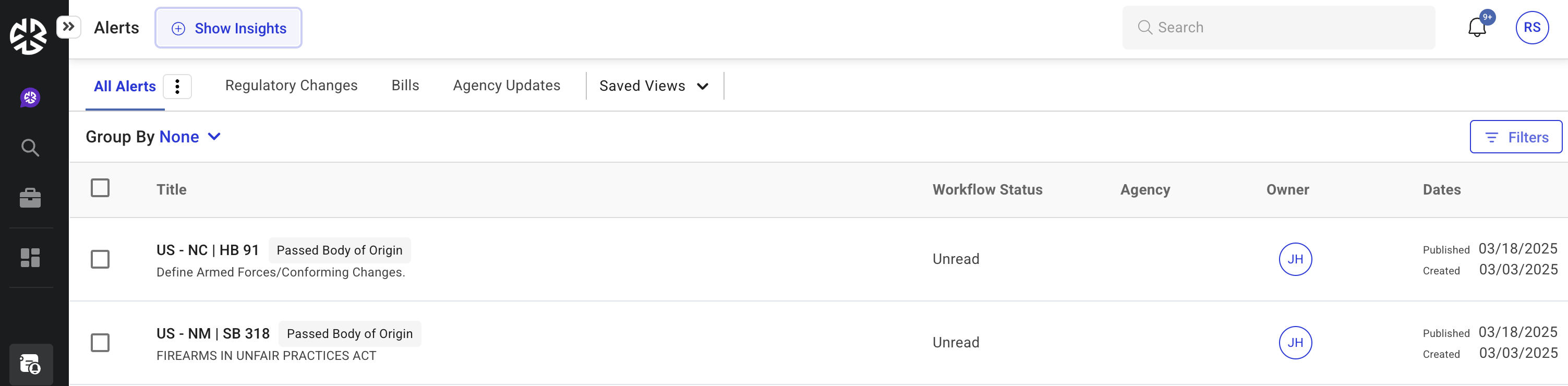This screenshot has width=1568, height=386.
Task: Open All Alerts three-dot options menu
Action: (177, 87)
